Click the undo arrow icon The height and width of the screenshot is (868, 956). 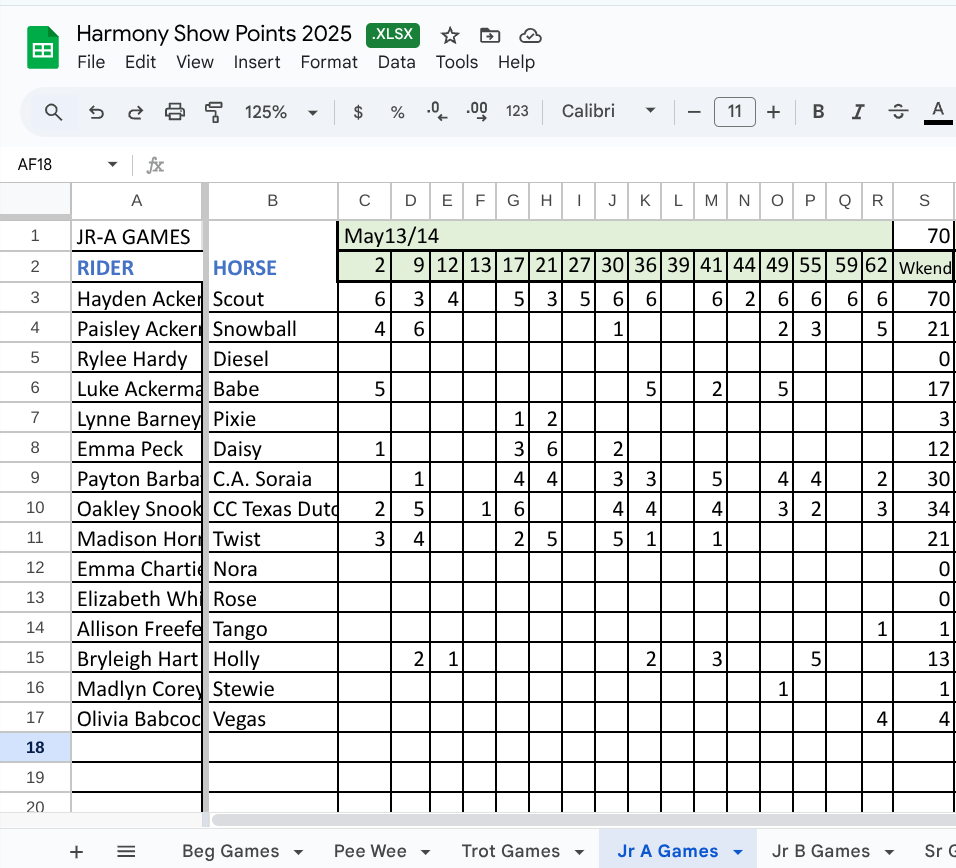[x=97, y=112]
